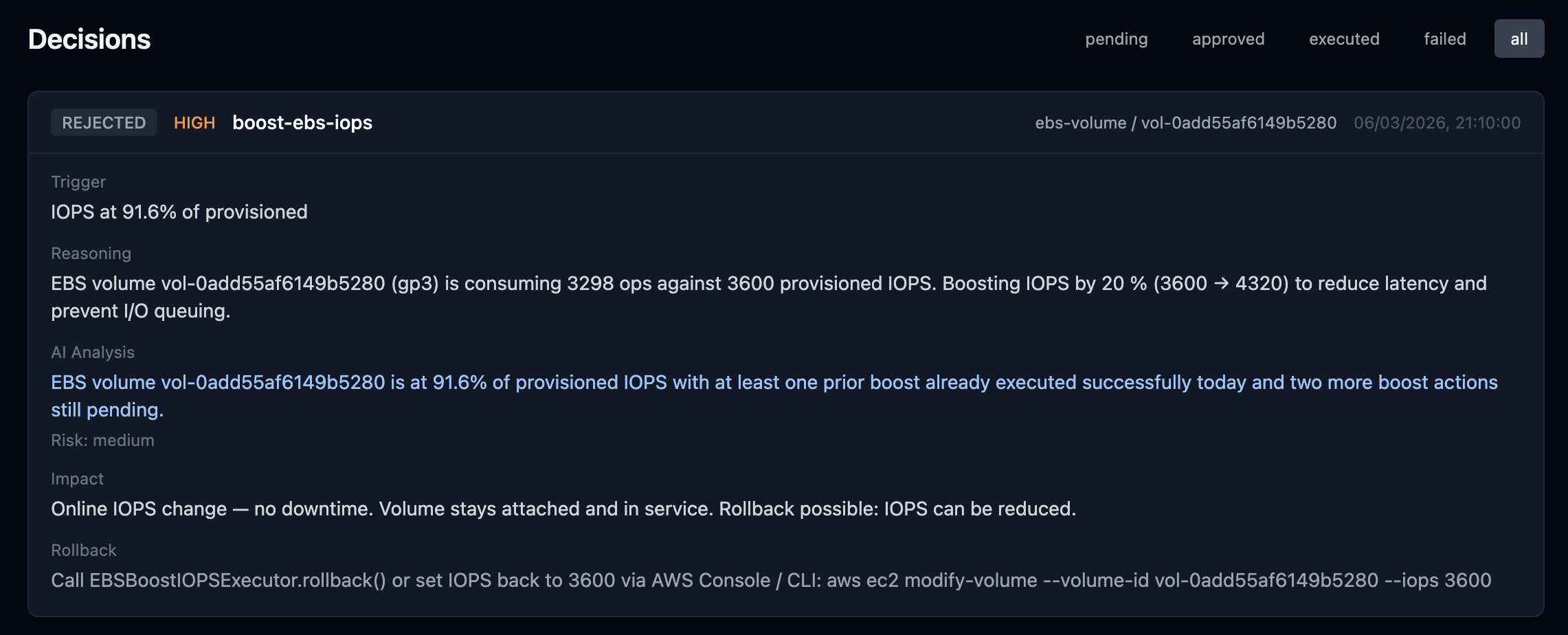Click the Decisions page heading

[89, 39]
